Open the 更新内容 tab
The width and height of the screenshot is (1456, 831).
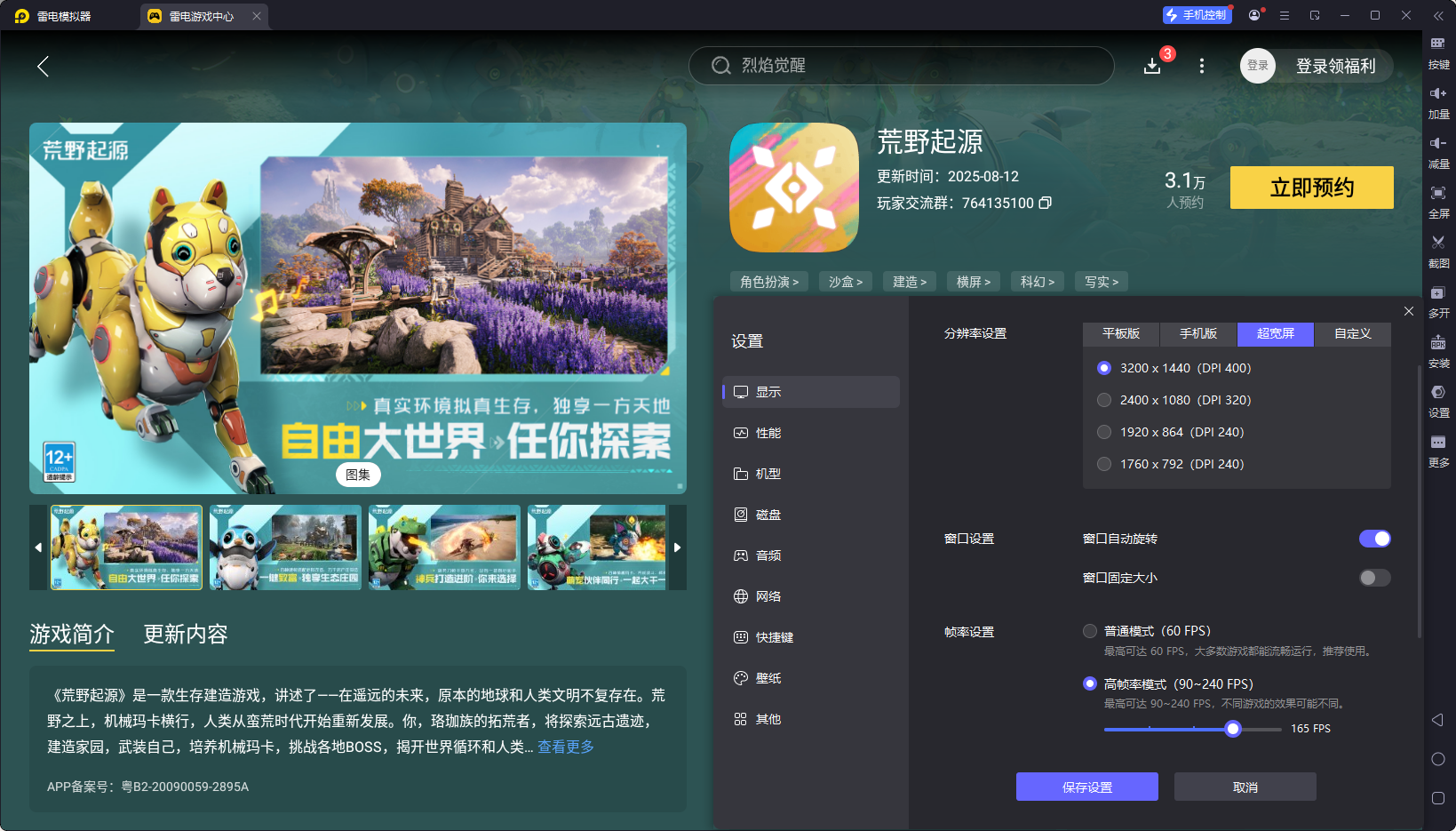click(185, 634)
